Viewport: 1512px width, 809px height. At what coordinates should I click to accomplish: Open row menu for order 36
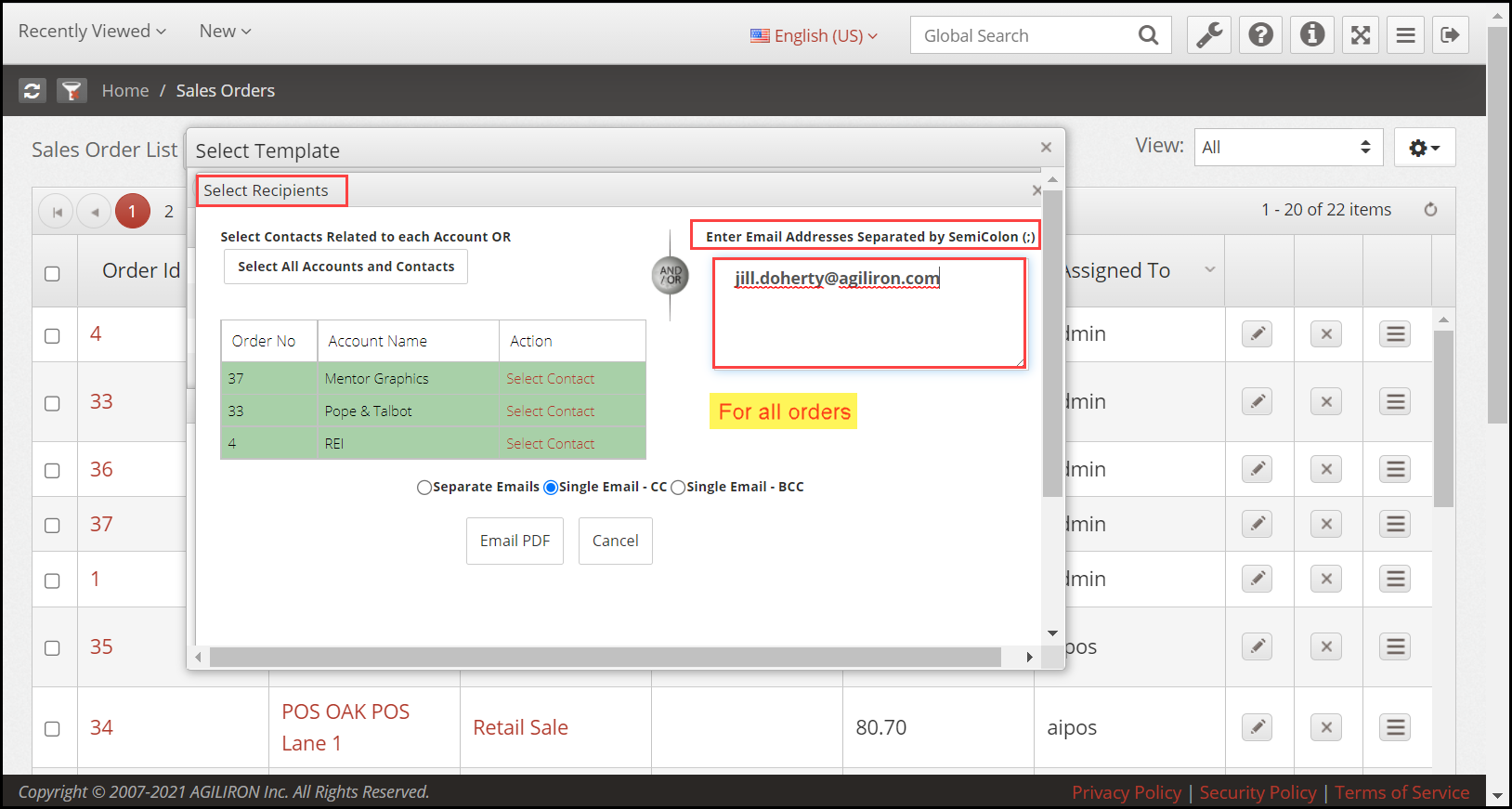click(1395, 469)
